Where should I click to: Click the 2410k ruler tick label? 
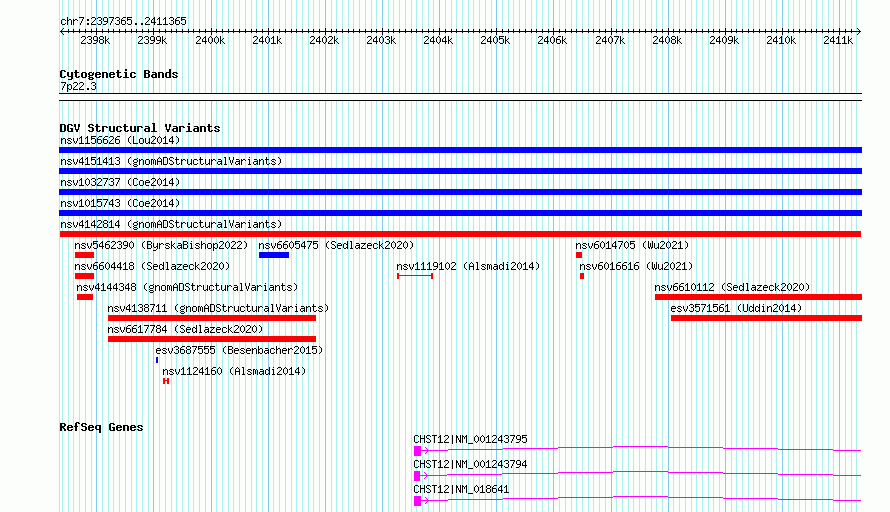[780, 40]
